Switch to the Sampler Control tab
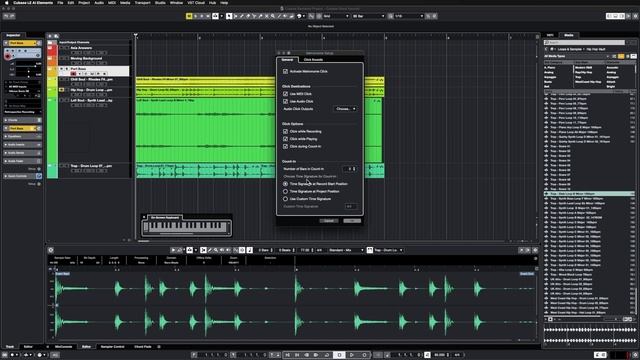This screenshot has height=360, width=640. click(112, 347)
